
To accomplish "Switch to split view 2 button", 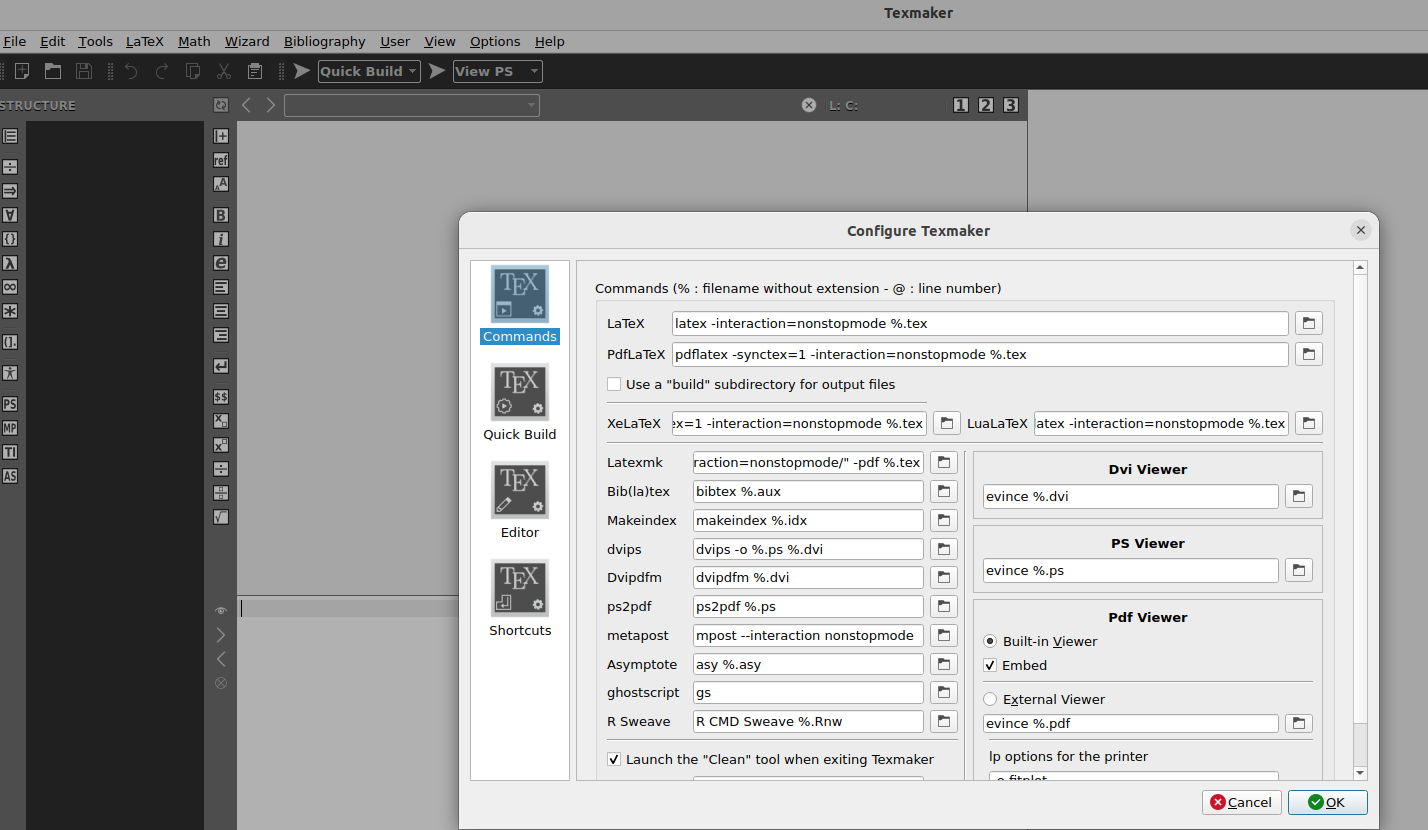I will tap(986, 105).
